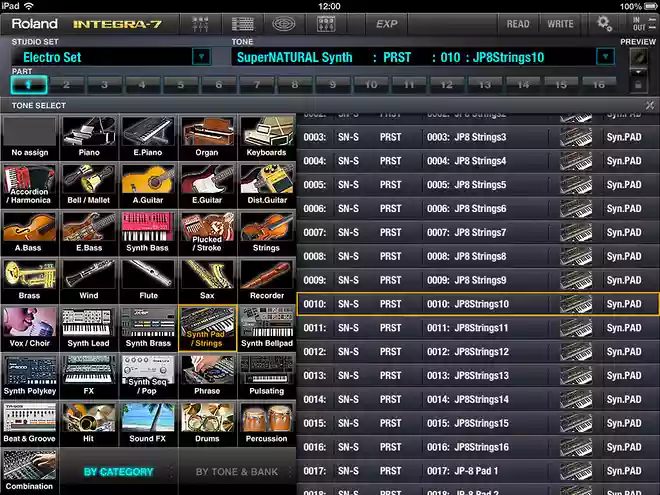Expand the Studio Set dropdown
Viewport: 660px width, 495px height.
(201, 57)
